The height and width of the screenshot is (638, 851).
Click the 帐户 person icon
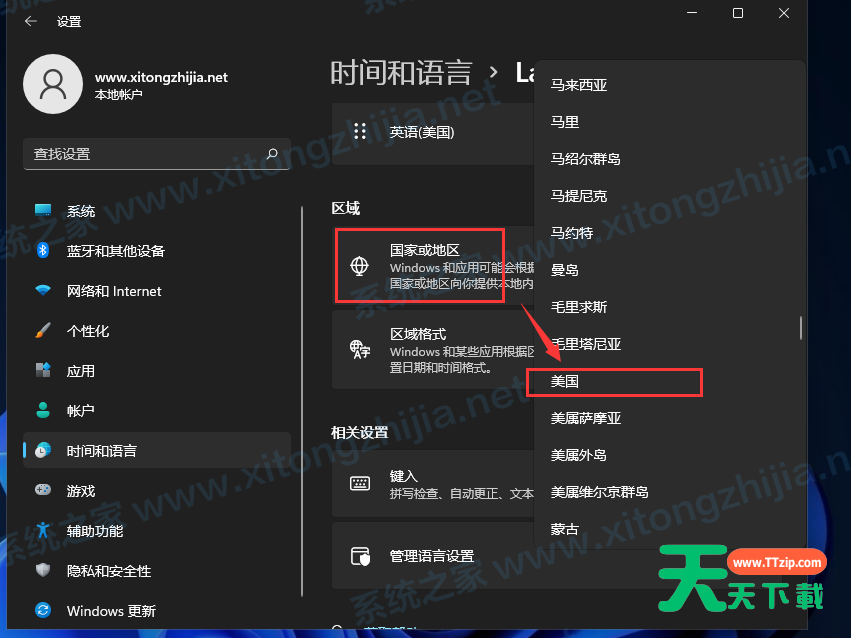tap(43, 410)
